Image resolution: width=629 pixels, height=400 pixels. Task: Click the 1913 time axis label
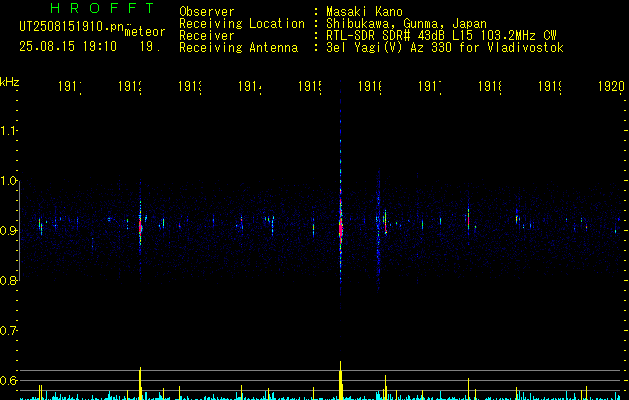190,87
